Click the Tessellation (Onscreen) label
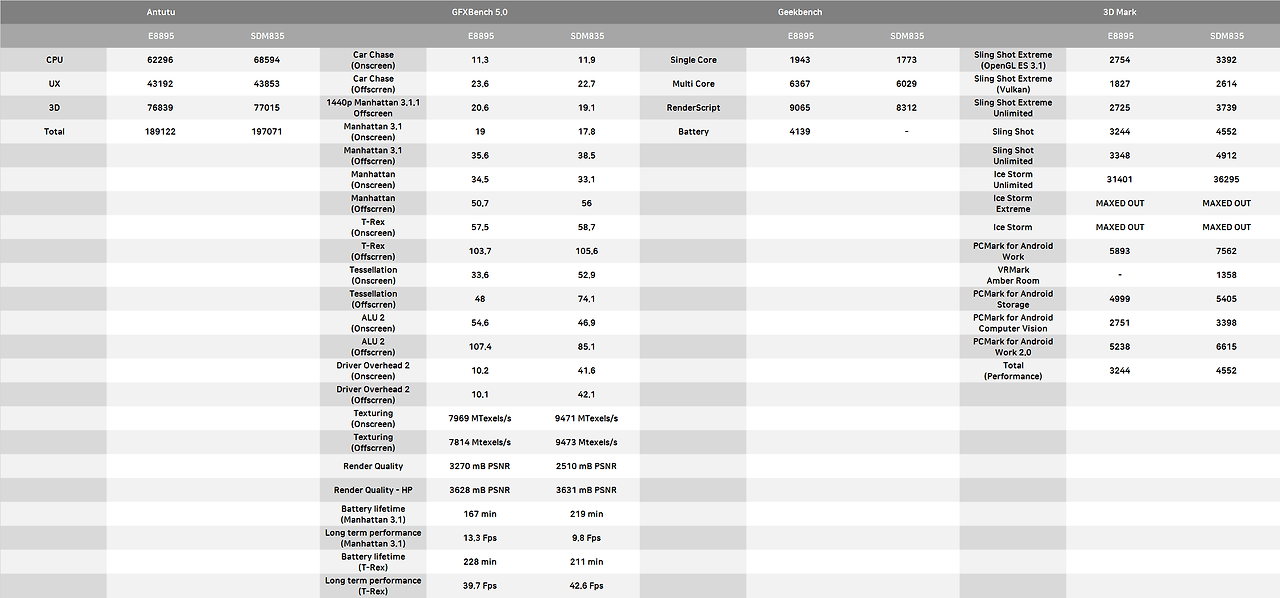 pos(373,275)
